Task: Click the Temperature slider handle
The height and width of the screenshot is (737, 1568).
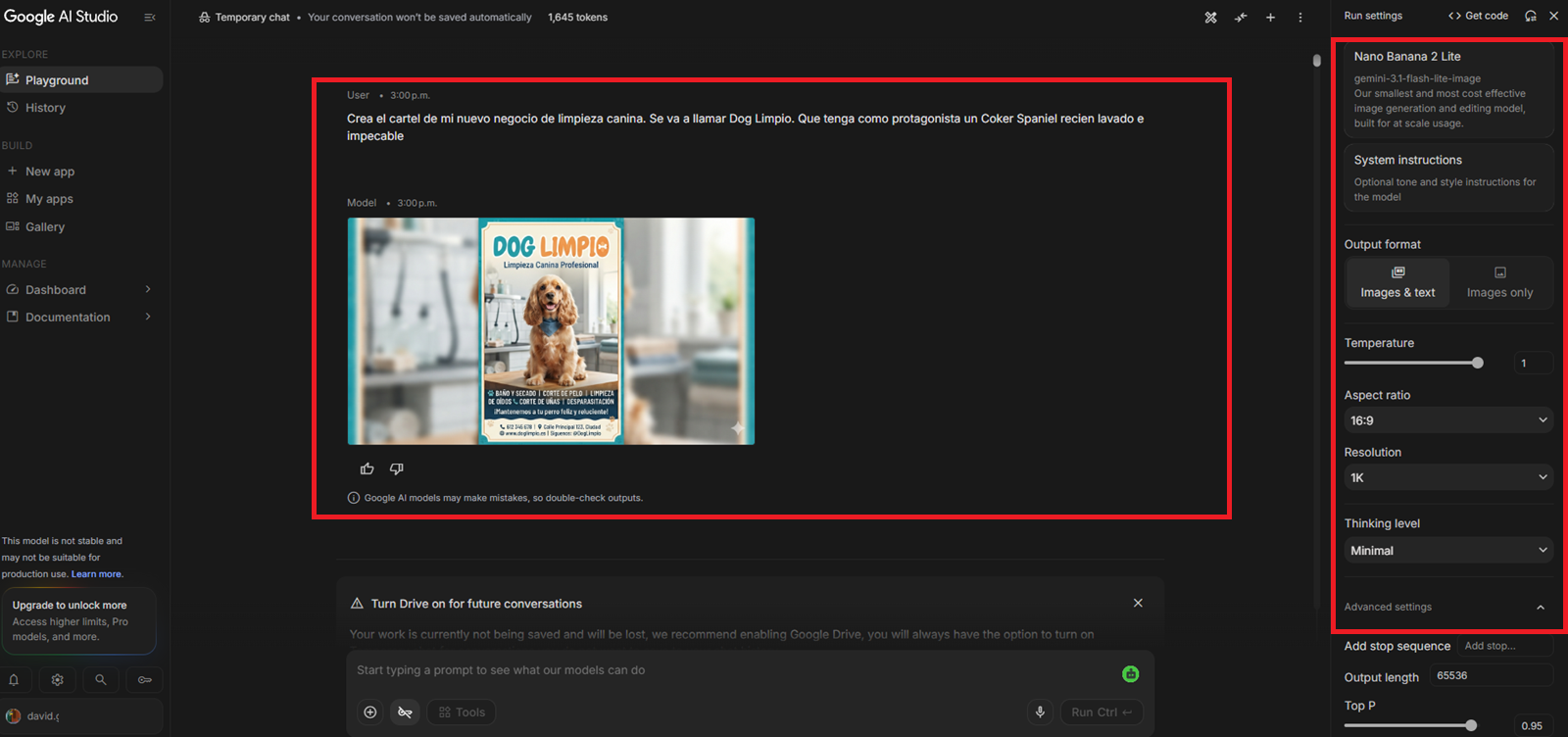Action: pyautogui.click(x=1478, y=363)
